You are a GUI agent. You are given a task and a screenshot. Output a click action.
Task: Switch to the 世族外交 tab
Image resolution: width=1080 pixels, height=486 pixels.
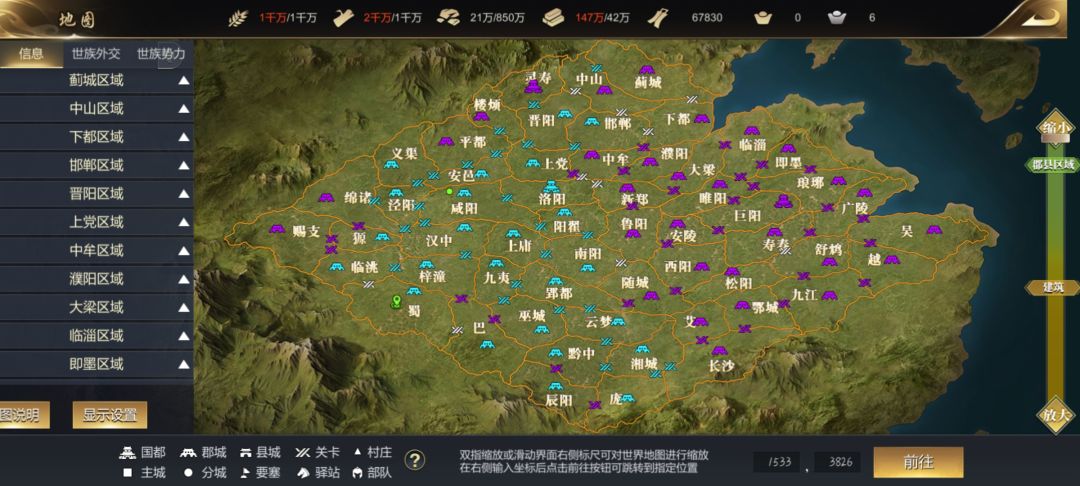click(96, 54)
